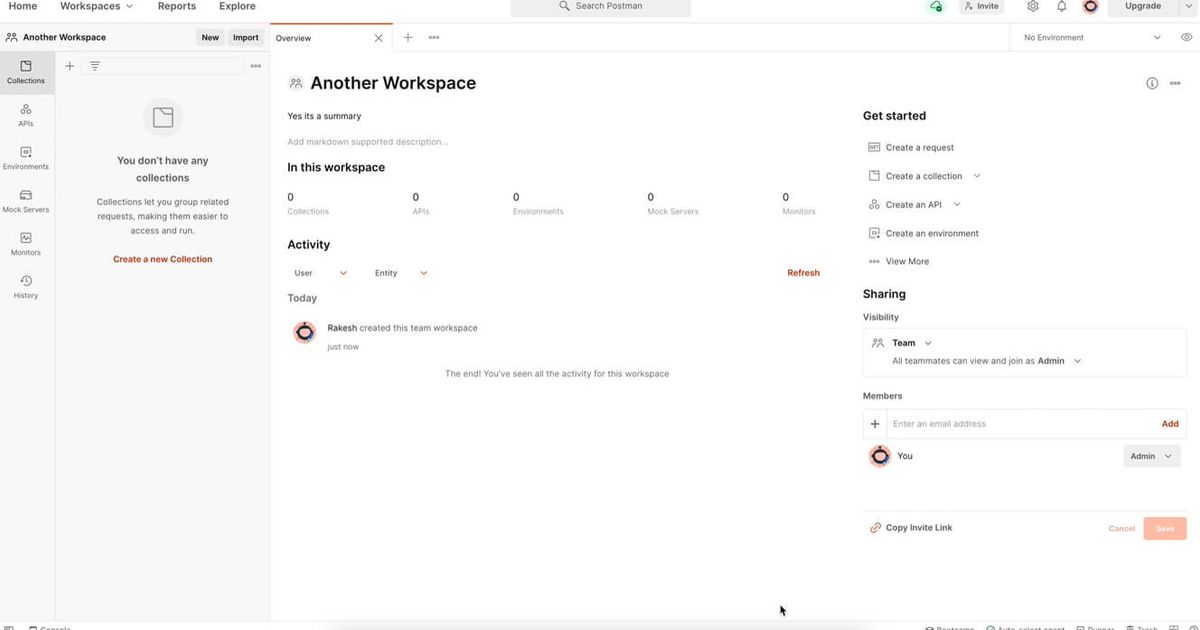The width and height of the screenshot is (1200, 630).
Task: Click the Save button
Action: pyautogui.click(x=1165, y=528)
